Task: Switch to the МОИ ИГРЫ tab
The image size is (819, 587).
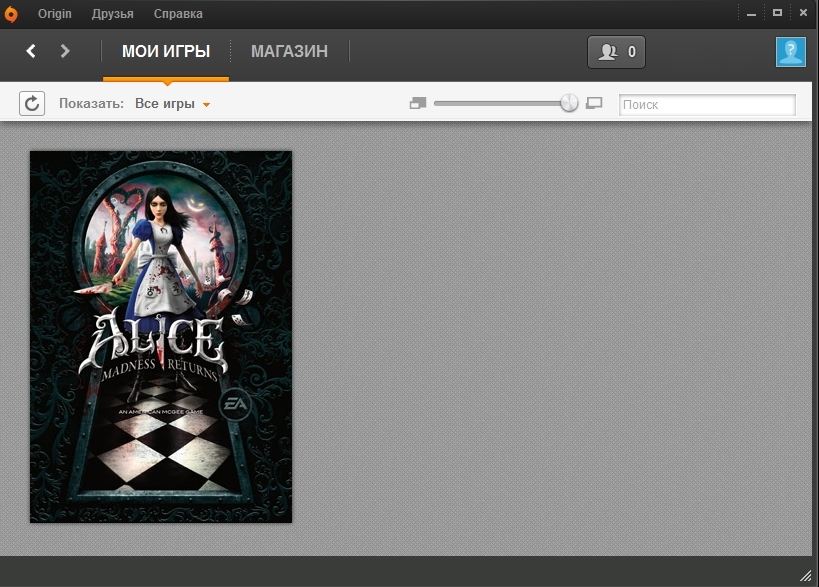Action: click(166, 51)
